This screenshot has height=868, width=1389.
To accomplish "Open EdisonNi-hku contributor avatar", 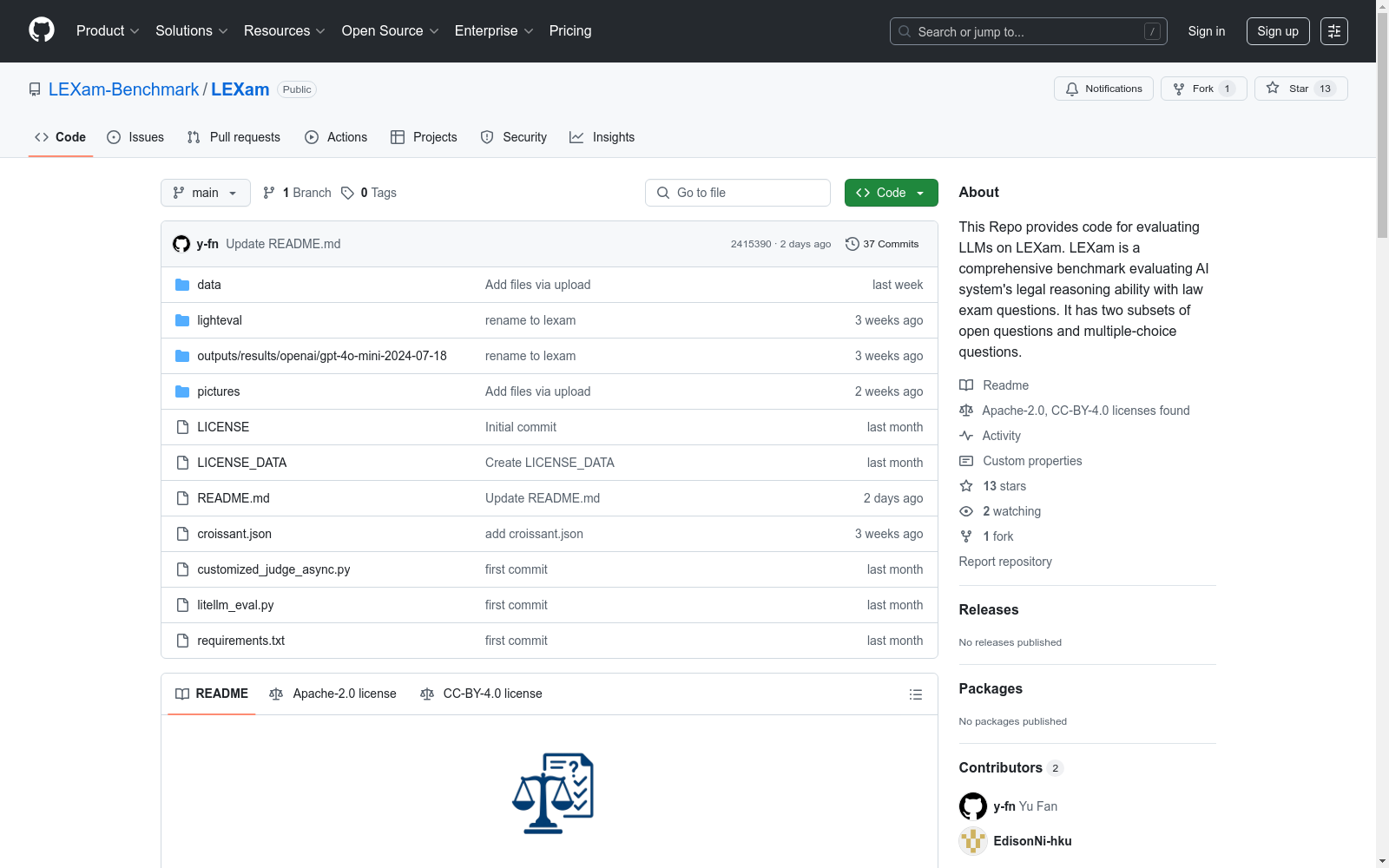I will coord(973,841).
